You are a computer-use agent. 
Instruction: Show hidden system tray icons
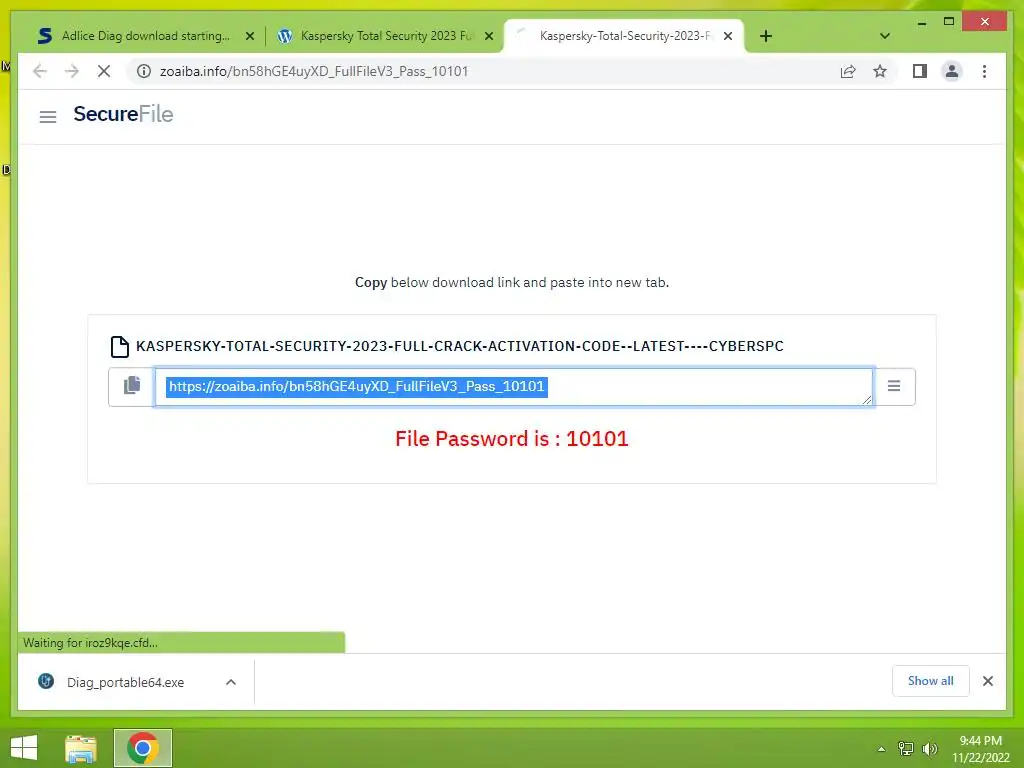881,749
